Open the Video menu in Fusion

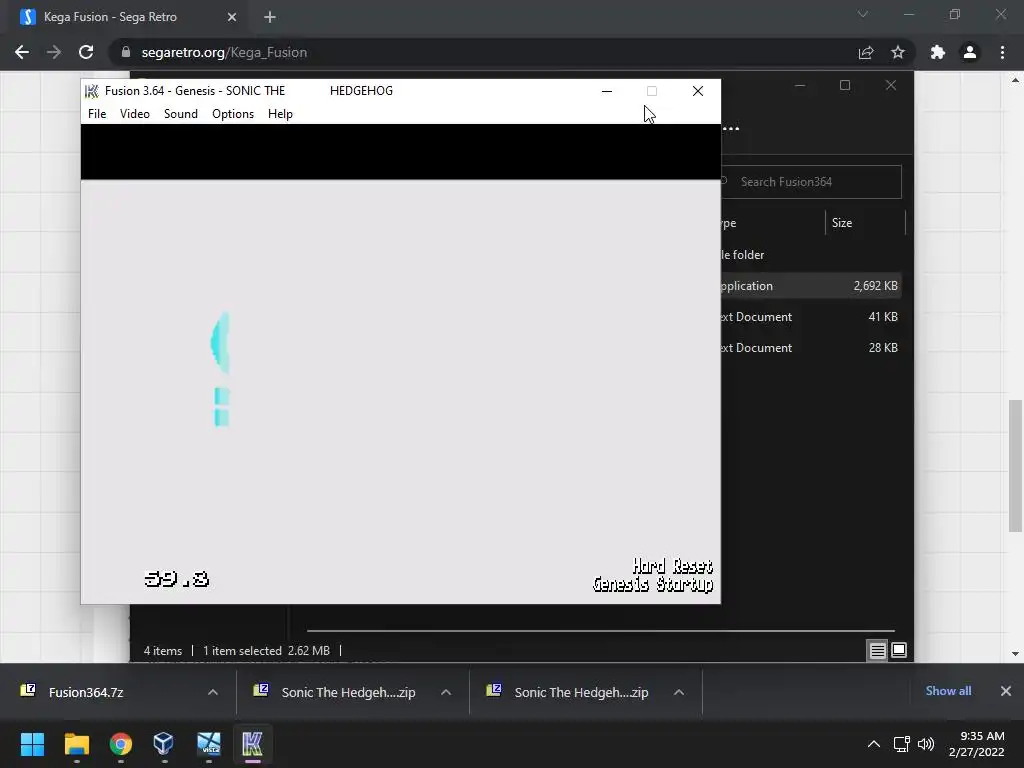[x=135, y=114]
